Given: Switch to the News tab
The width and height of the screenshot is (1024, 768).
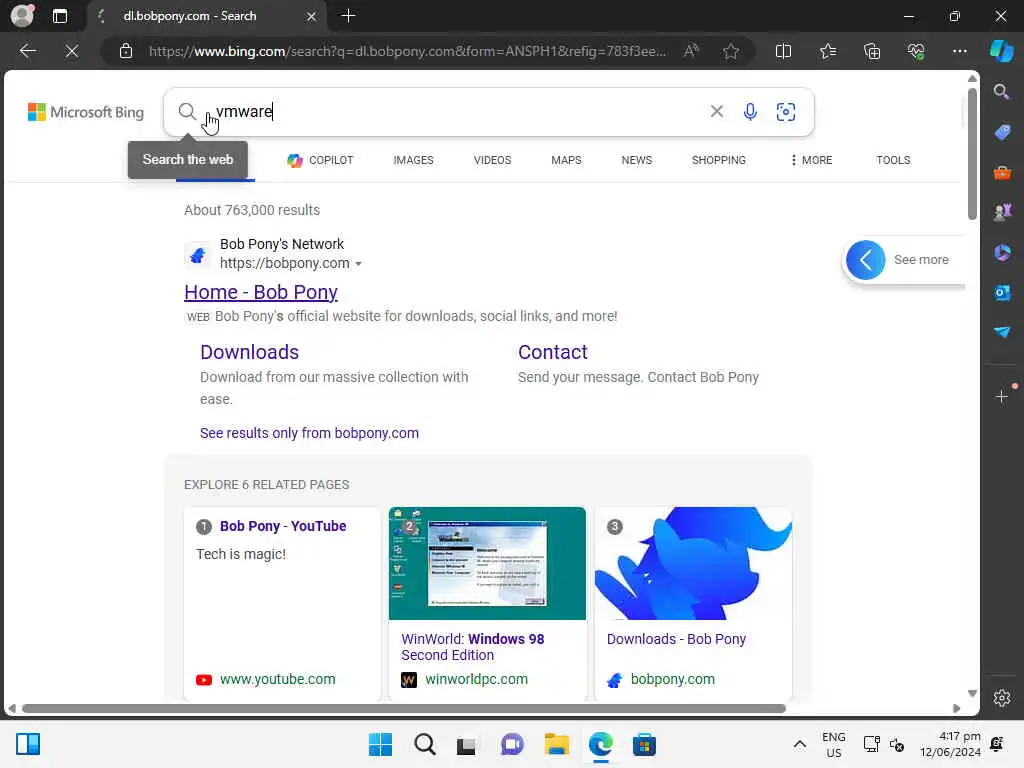Looking at the screenshot, I should pyautogui.click(x=636, y=160).
